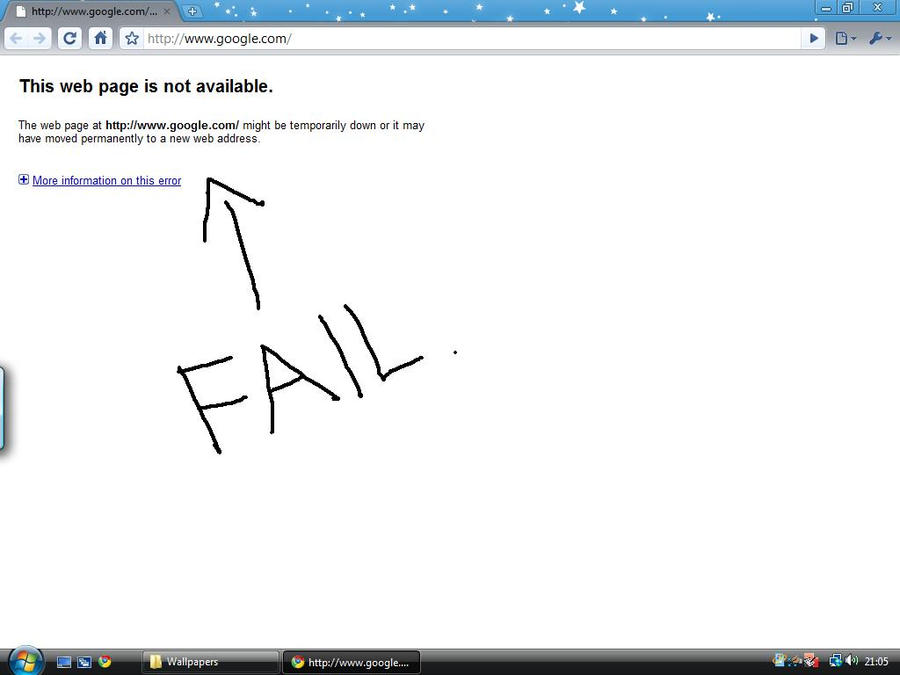Go back using the back arrow
This screenshot has height=675, width=900.
tap(16, 38)
